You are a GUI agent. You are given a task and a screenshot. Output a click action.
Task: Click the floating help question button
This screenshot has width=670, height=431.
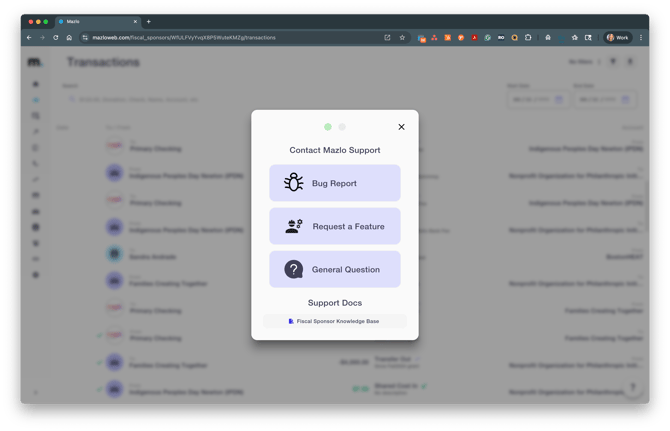click(633, 387)
